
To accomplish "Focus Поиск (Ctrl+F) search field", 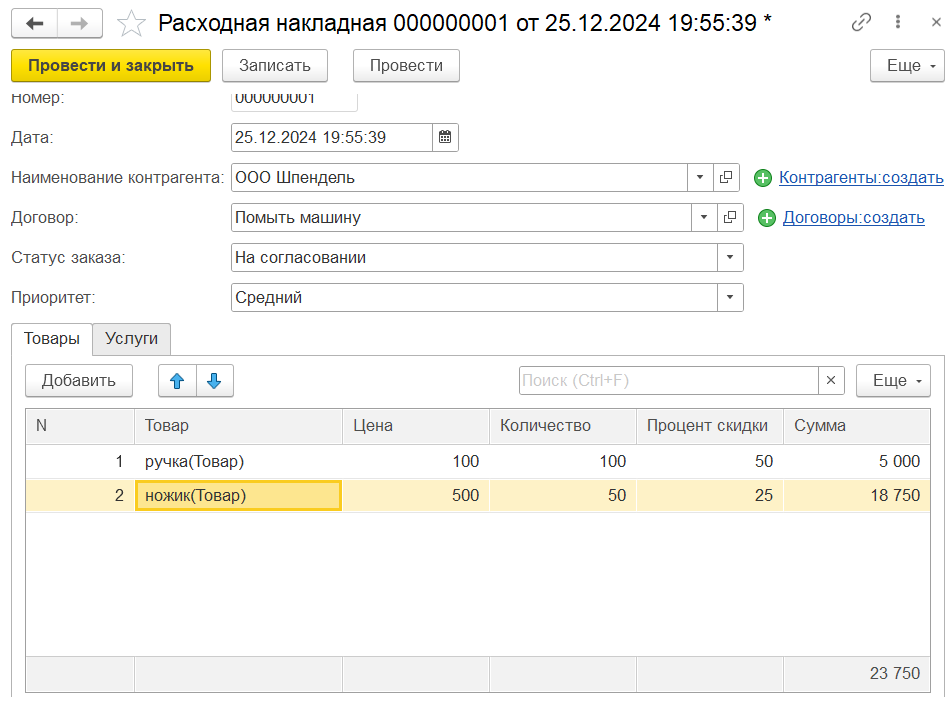I will (x=669, y=381).
